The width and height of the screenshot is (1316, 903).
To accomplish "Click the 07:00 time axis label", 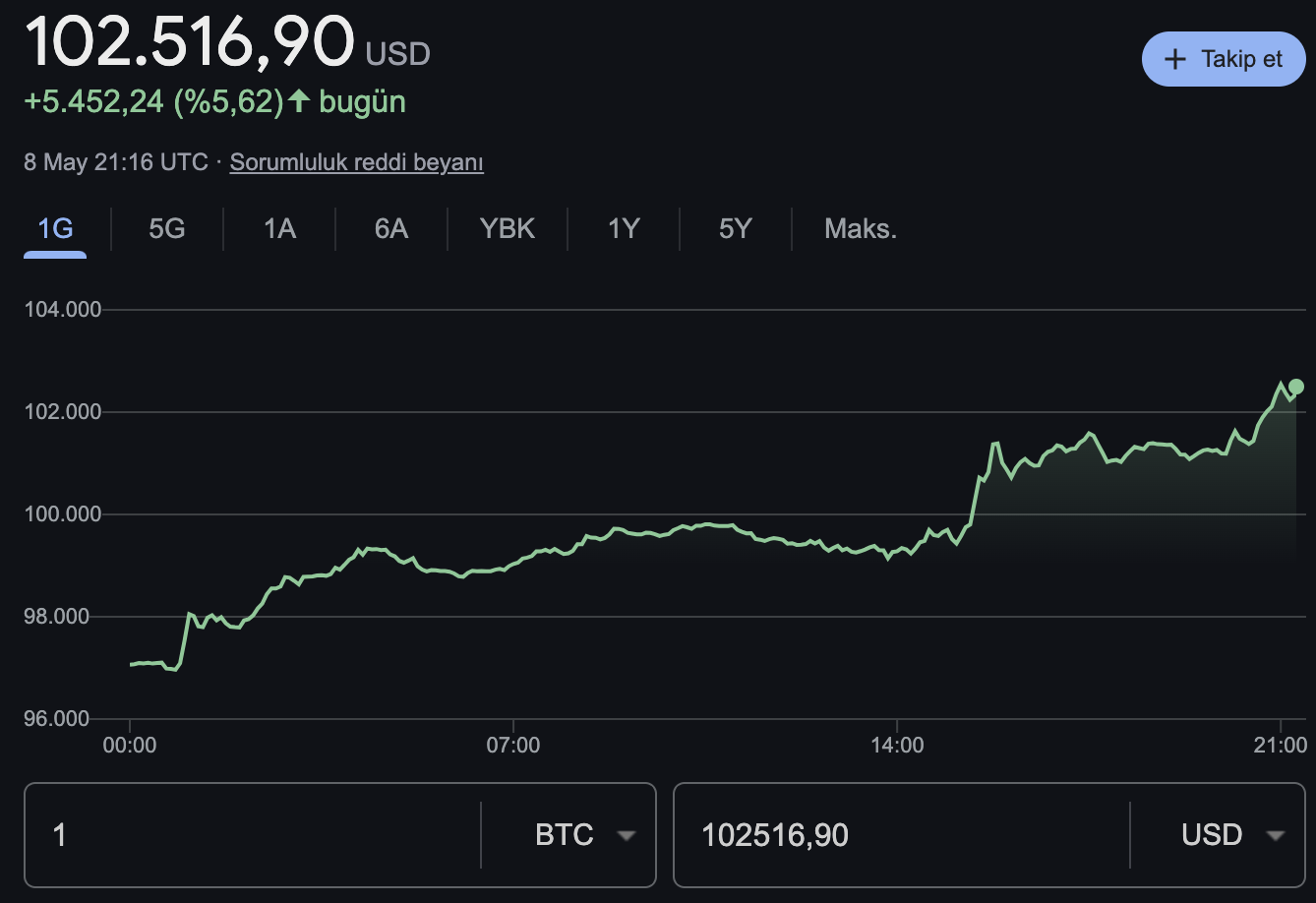I will click(x=513, y=746).
